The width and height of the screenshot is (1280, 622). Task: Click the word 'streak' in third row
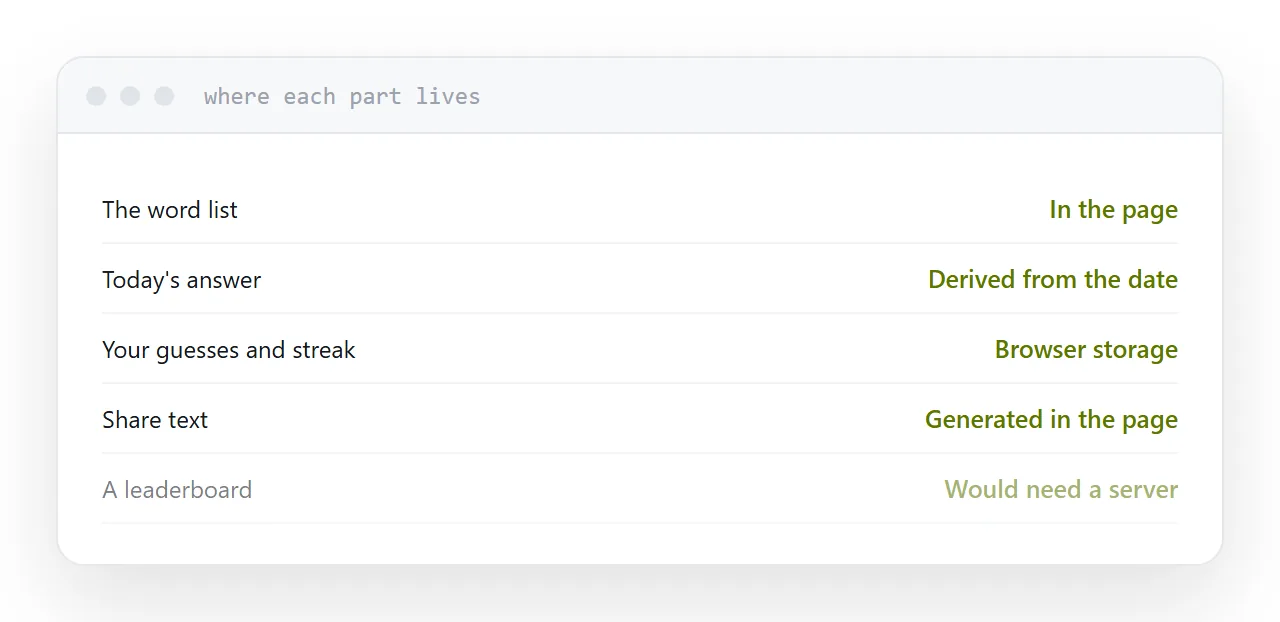(x=324, y=350)
